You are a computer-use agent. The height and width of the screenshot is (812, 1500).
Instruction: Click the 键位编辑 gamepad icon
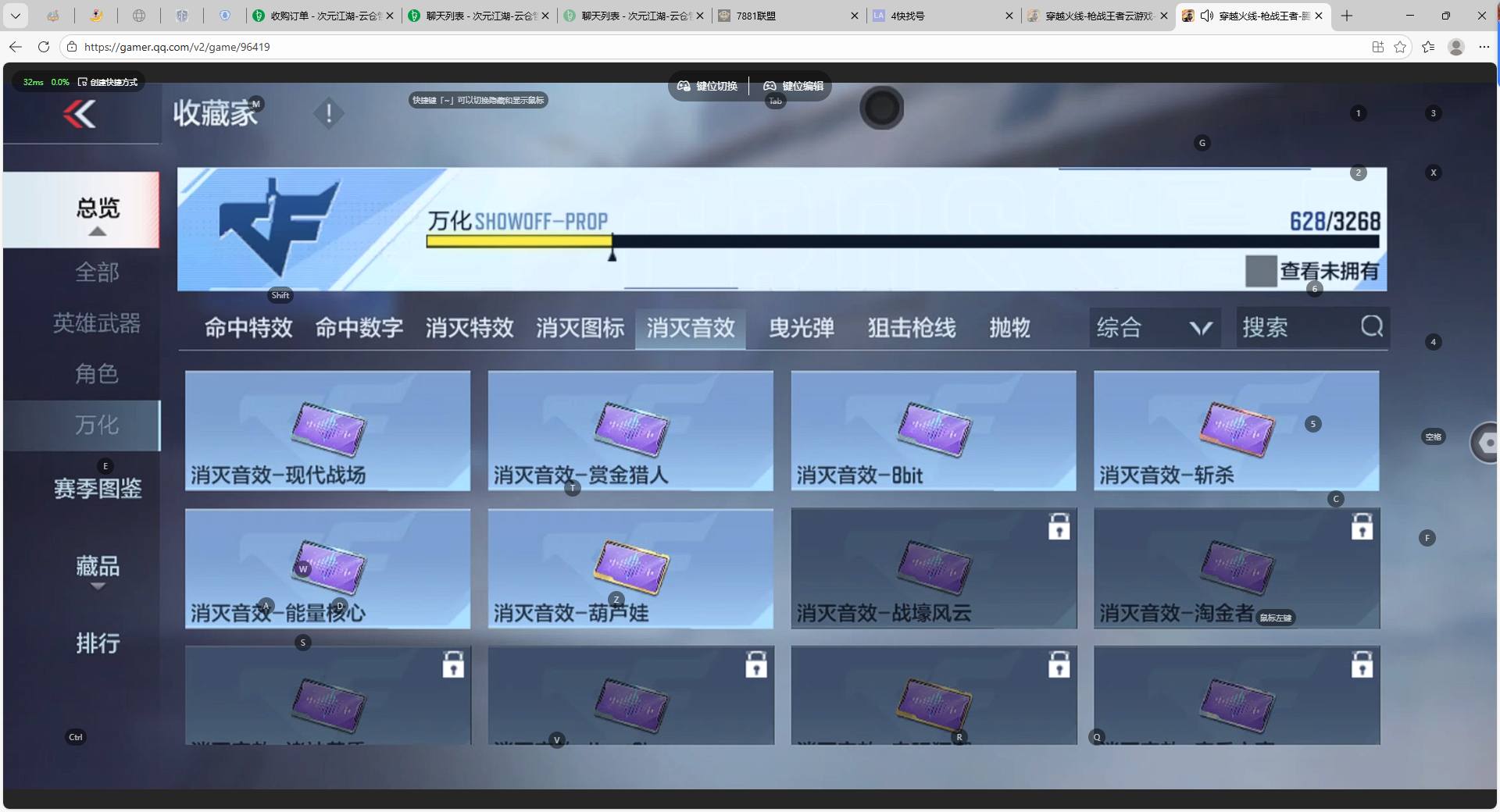tap(770, 86)
